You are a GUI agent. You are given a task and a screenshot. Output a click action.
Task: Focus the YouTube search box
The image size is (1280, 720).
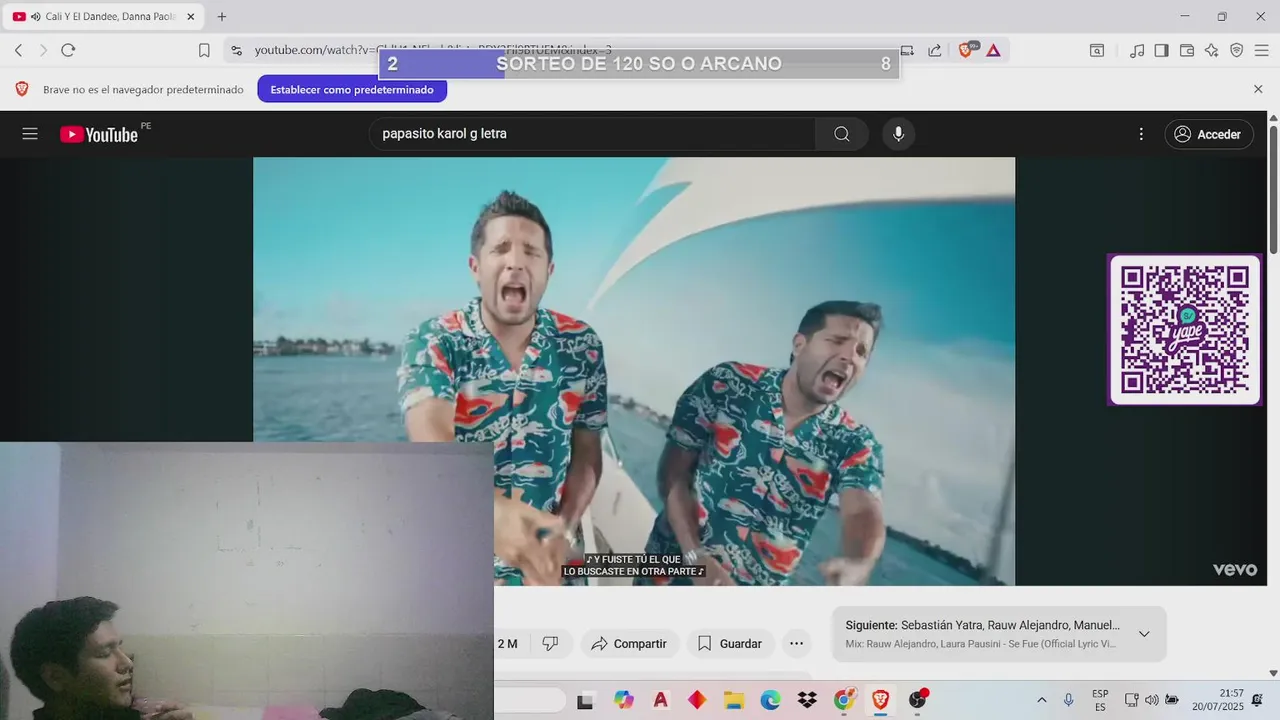tap(593, 134)
